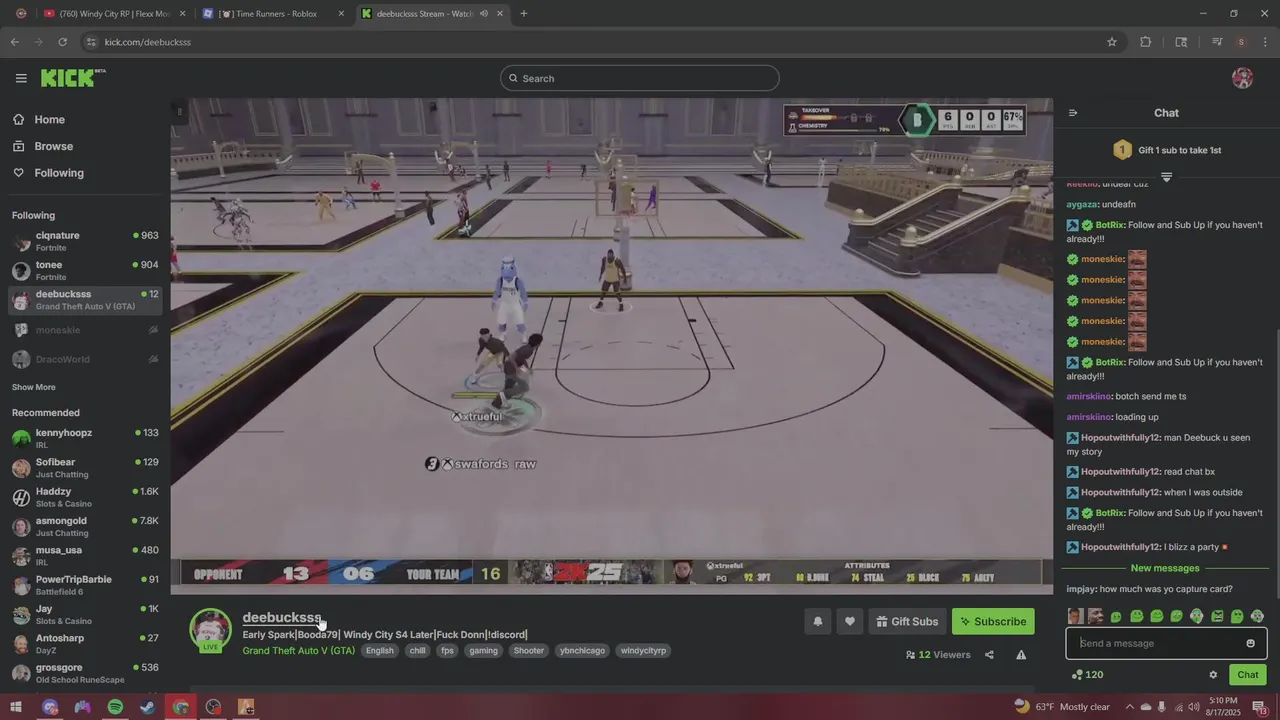Open the user profile avatar menu
The width and height of the screenshot is (1280, 720).
coord(1242,78)
